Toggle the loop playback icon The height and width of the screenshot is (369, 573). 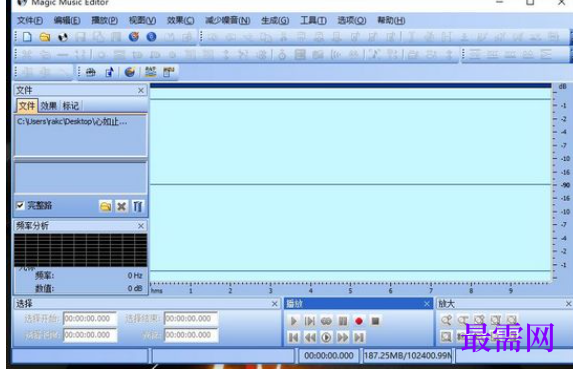pos(326,321)
